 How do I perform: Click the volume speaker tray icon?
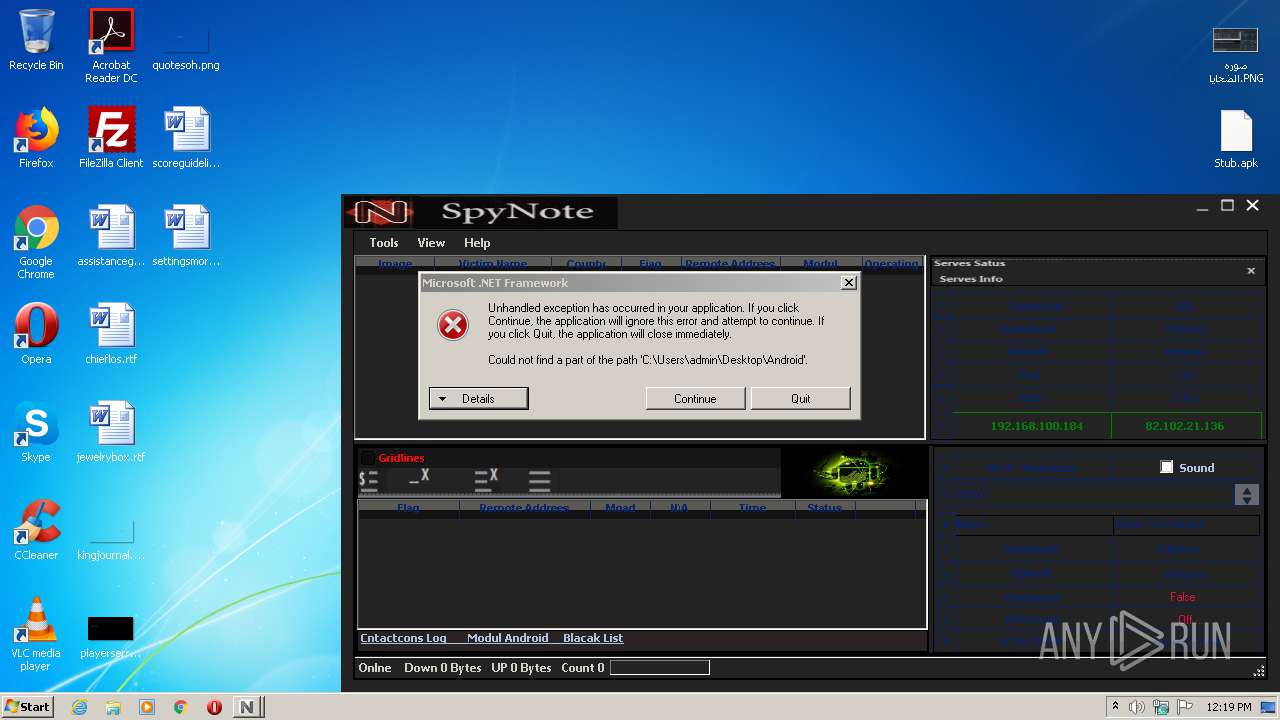tap(1136, 707)
